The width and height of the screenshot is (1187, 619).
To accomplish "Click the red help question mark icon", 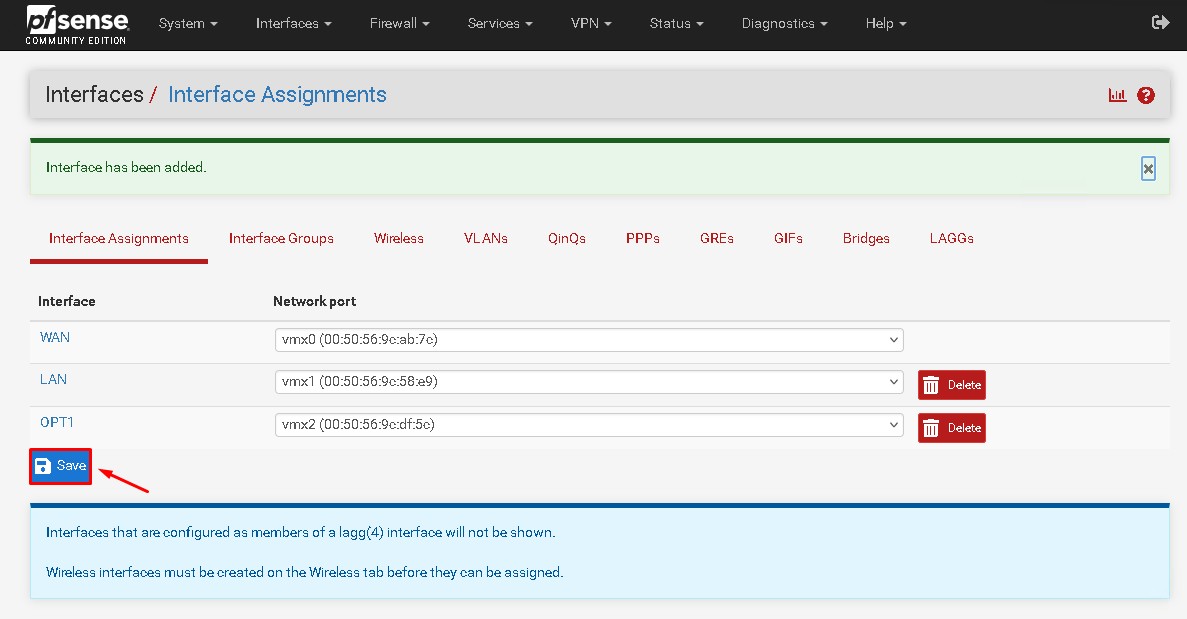I will click(x=1146, y=95).
